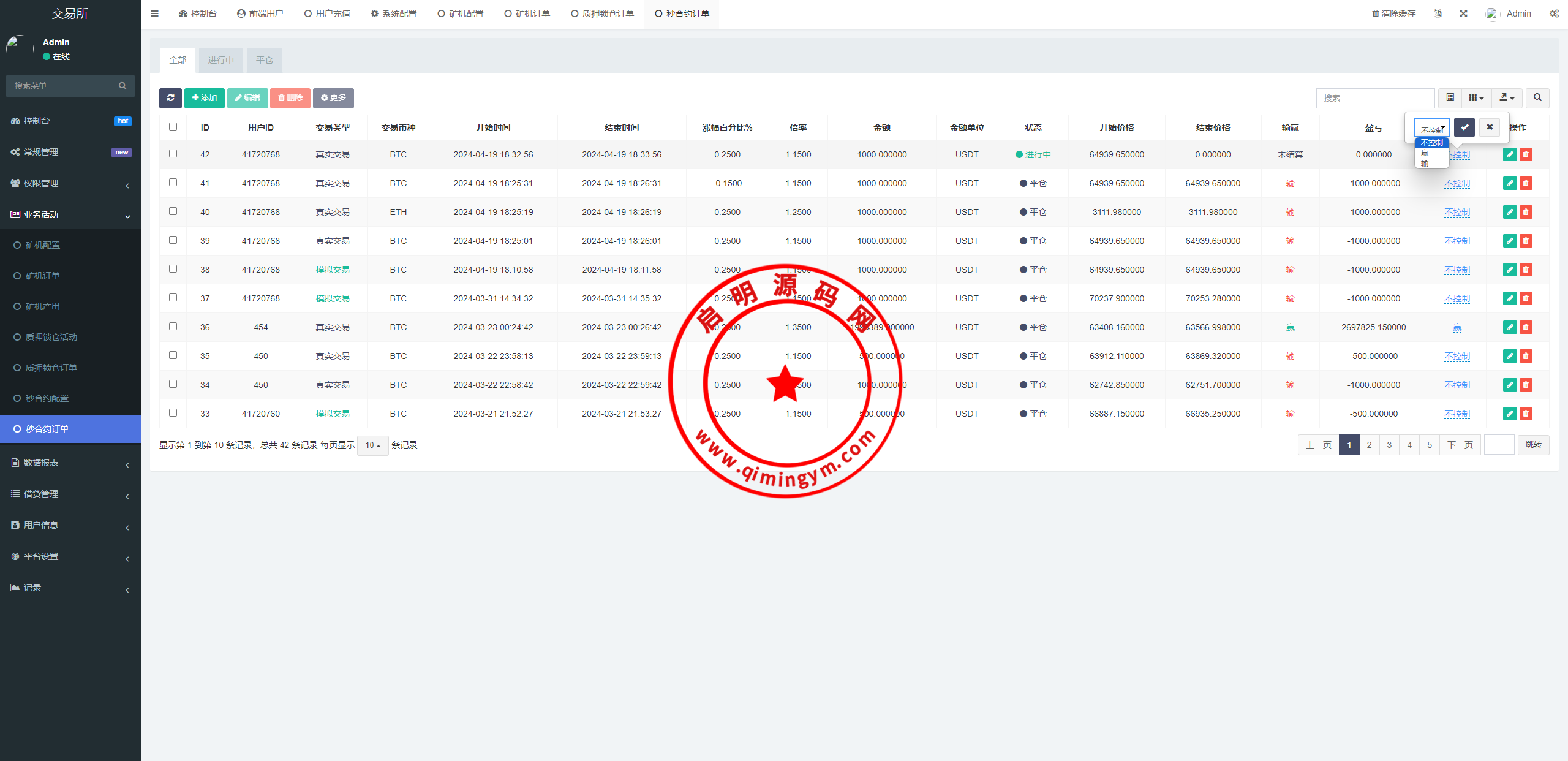Click the search magnifier button beside export

[1537, 98]
